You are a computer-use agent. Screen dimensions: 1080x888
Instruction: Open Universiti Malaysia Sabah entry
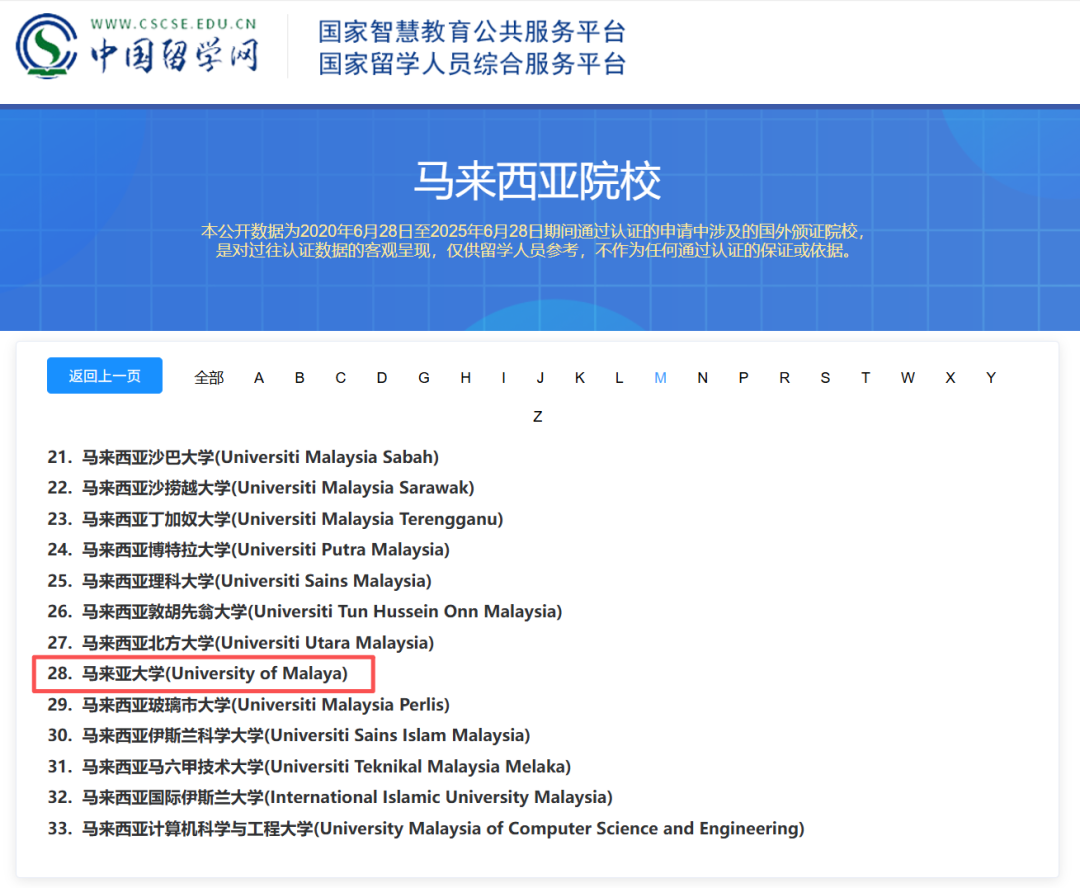[243, 457]
